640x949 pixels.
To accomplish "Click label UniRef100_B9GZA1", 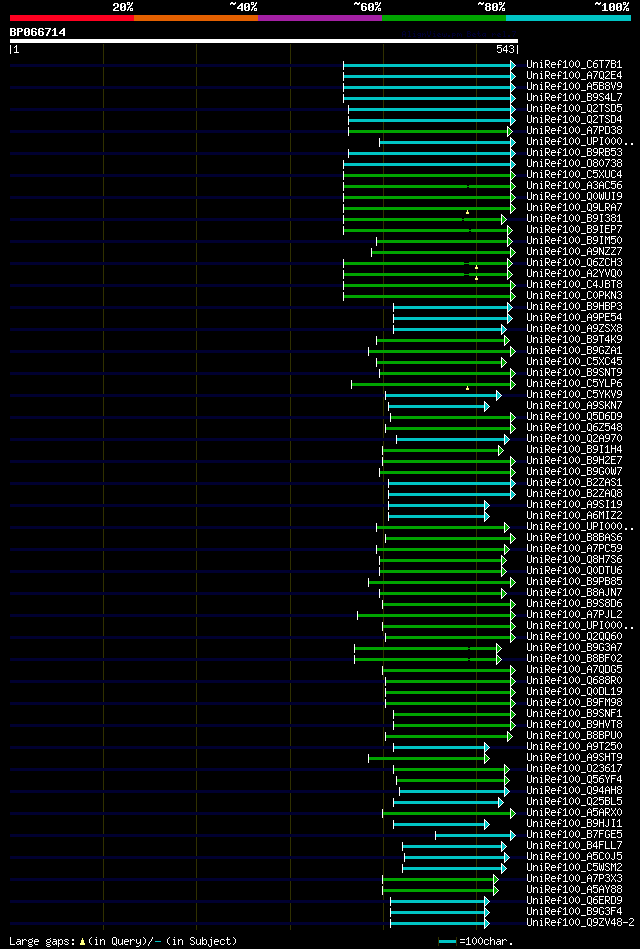I will (574, 350).
